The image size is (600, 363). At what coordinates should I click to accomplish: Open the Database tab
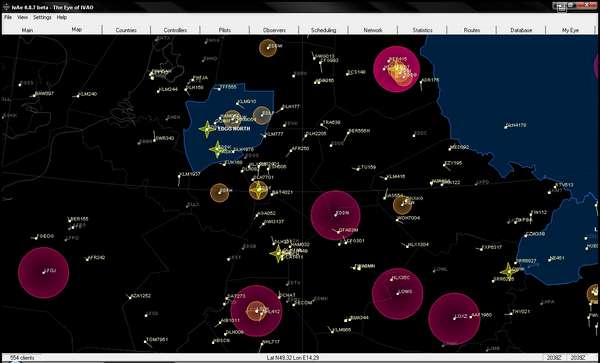pos(521,30)
